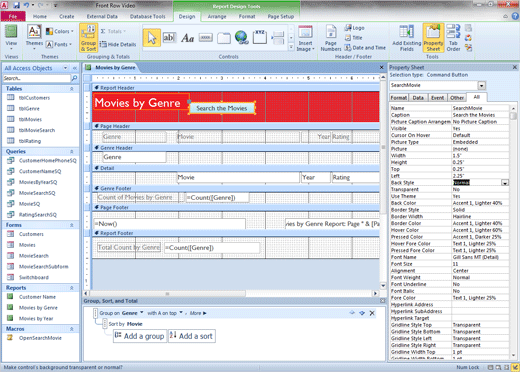520x372 pixels.
Task: Activate the Select arrow control tool
Action: 152,38
